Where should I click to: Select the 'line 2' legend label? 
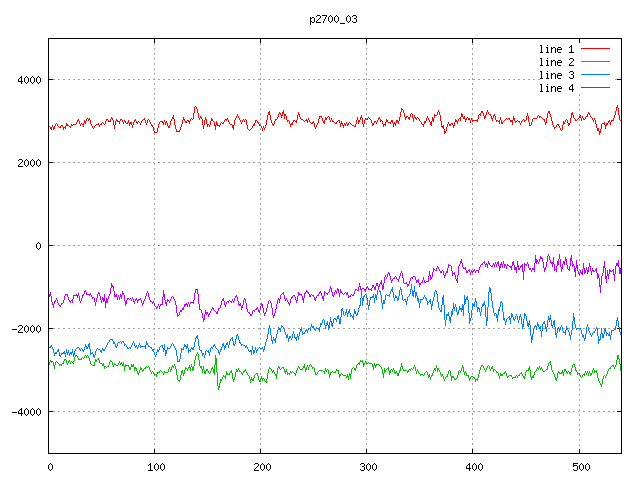click(556, 62)
